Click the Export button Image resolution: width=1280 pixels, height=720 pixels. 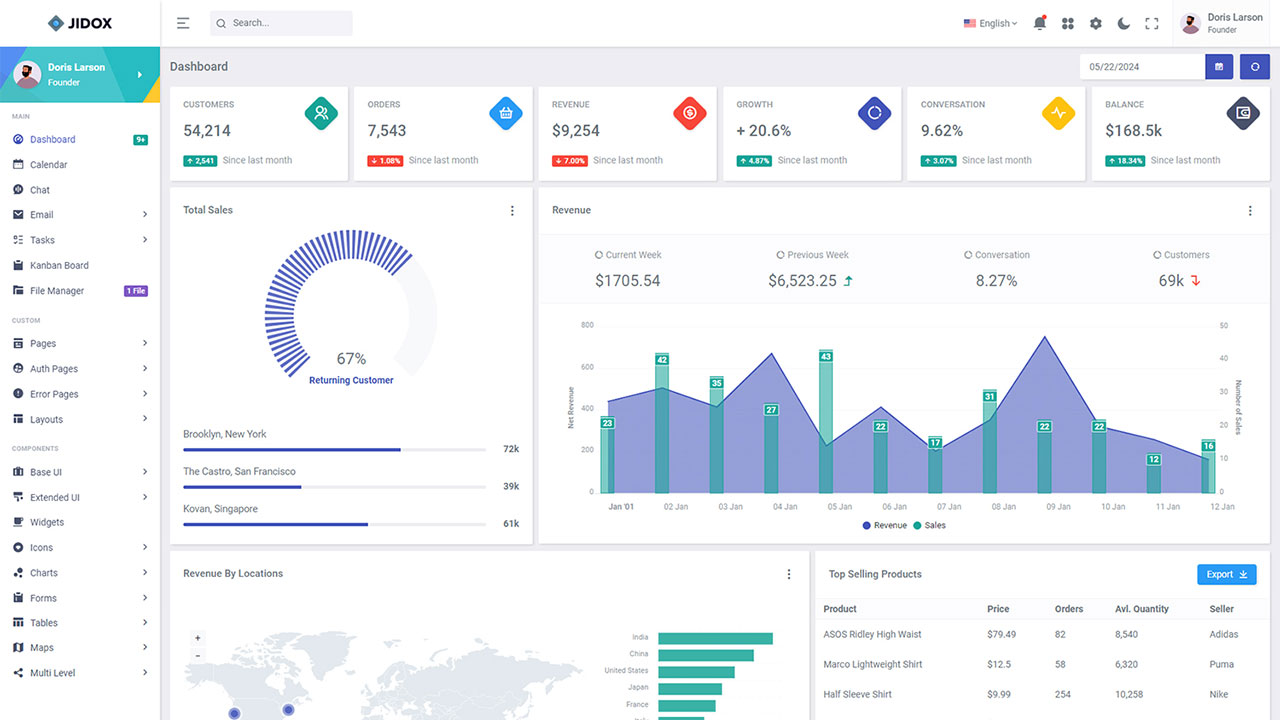coord(1227,574)
